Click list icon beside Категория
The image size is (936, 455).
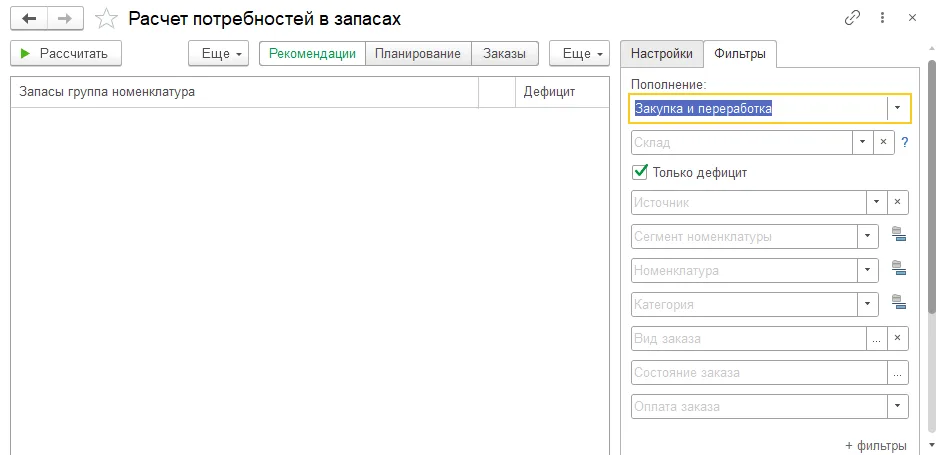(x=899, y=302)
